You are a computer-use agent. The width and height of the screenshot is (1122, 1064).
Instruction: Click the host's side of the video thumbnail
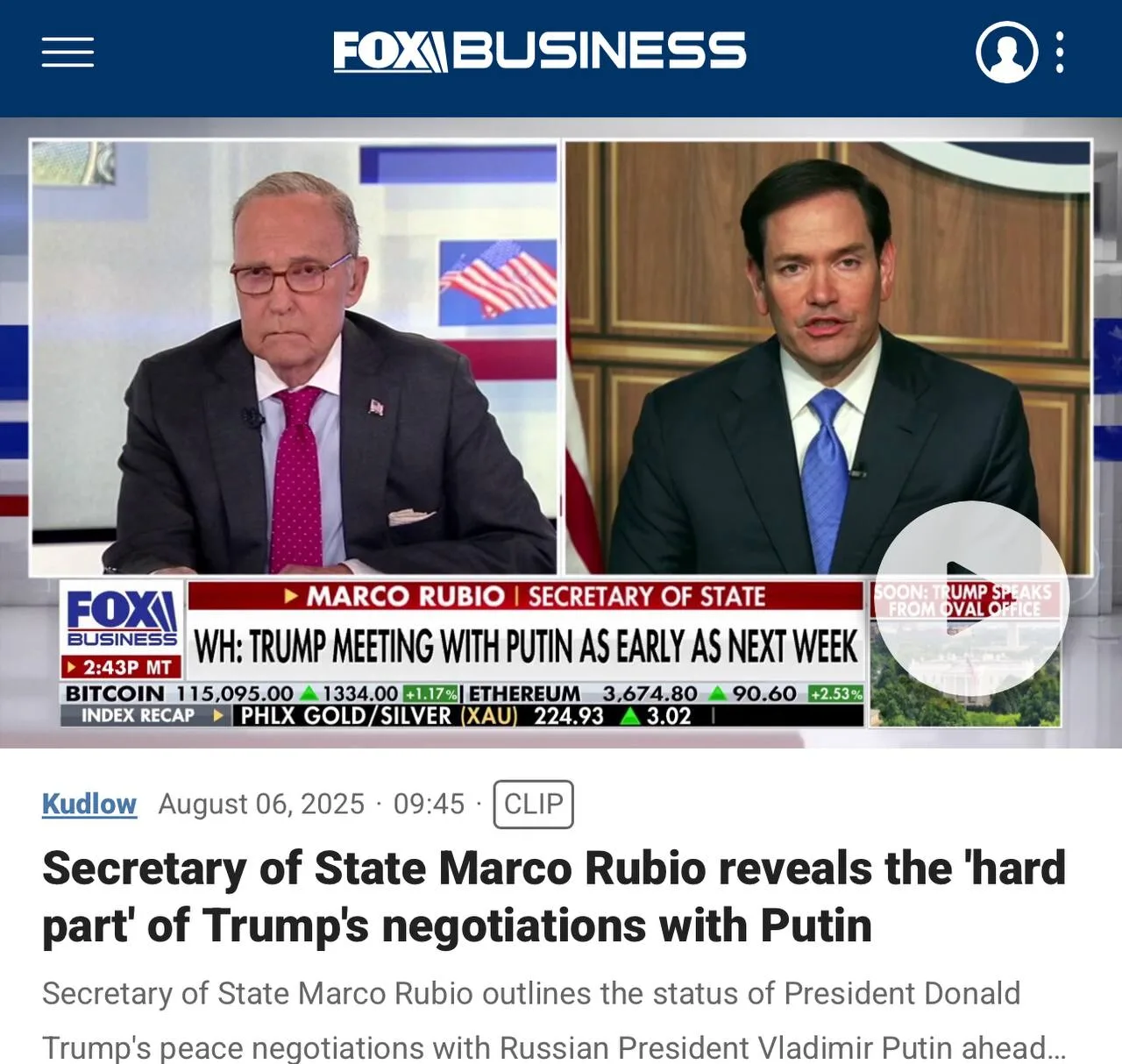click(x=294, y=358)
